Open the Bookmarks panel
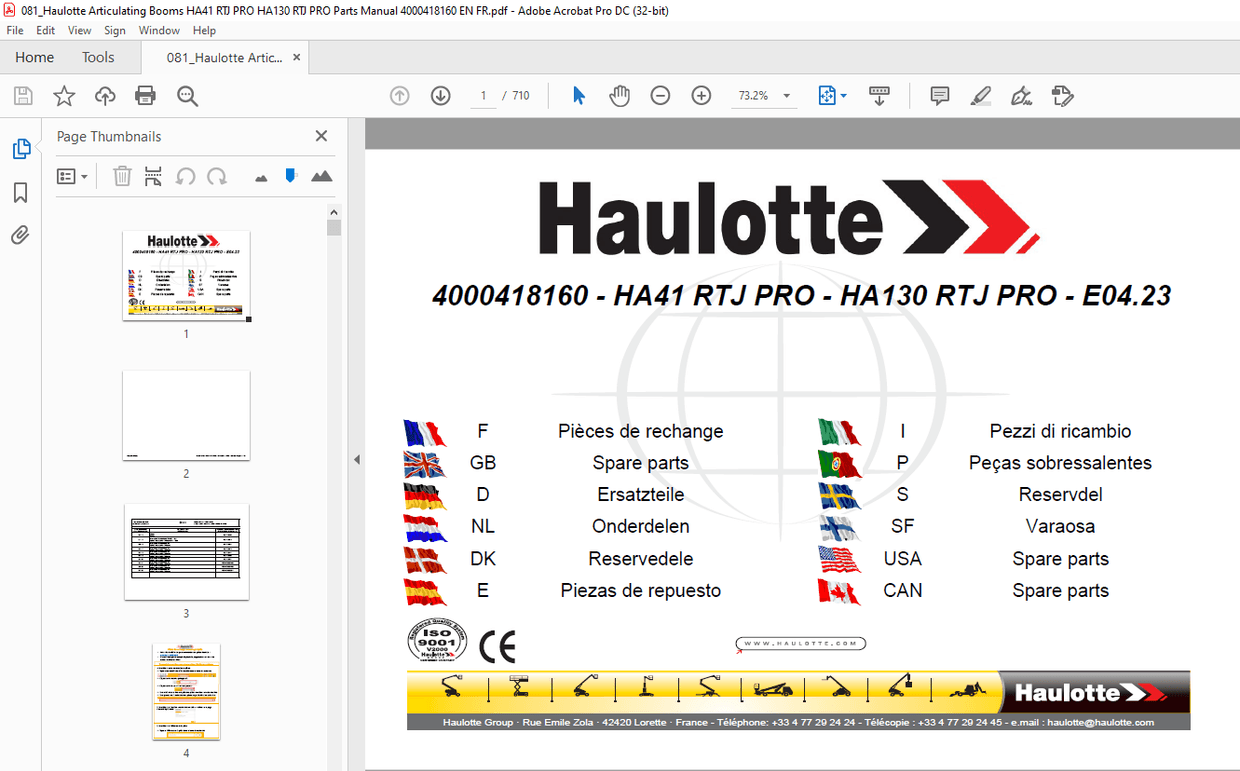The width and height of the screenshot is (1240, 771). 20,192
